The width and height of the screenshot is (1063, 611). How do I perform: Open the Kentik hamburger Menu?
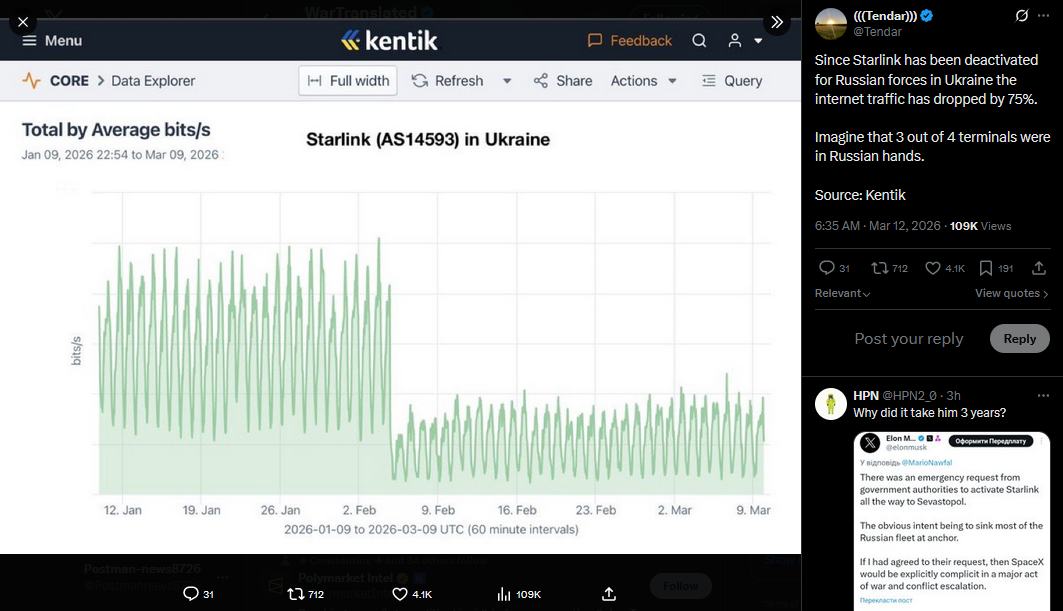pos(52,41)
